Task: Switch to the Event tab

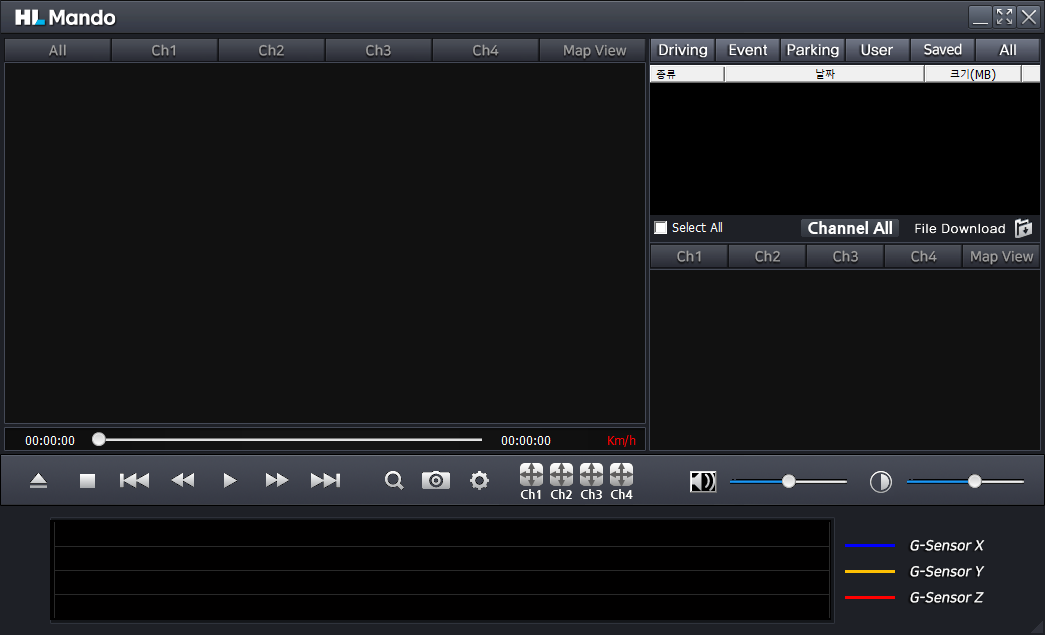Action: (x=748, y=50)
